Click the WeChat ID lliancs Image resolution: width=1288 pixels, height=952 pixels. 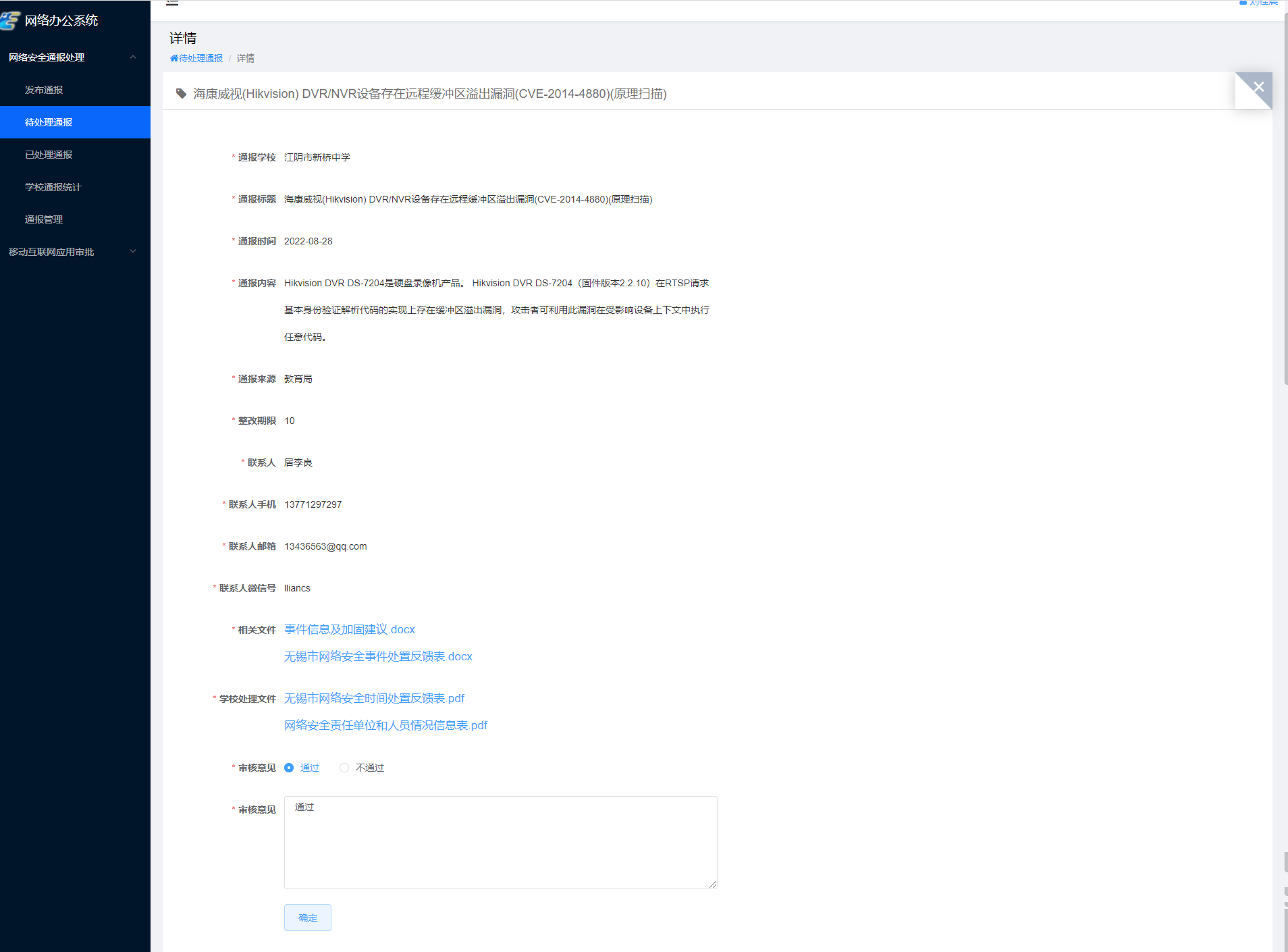(297, 588)
